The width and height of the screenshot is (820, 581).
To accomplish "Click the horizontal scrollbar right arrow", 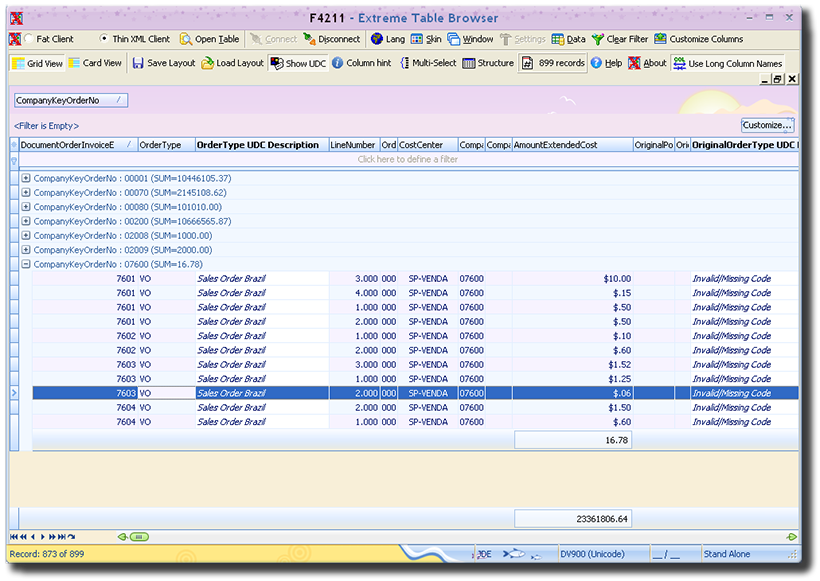I will point(792,537).
